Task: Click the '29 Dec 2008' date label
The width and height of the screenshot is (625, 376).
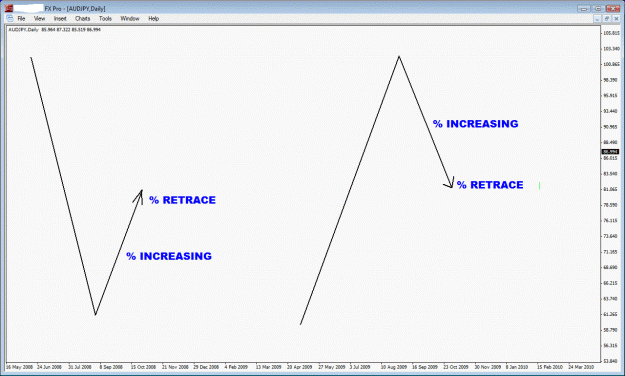Action: coord(206,367)
